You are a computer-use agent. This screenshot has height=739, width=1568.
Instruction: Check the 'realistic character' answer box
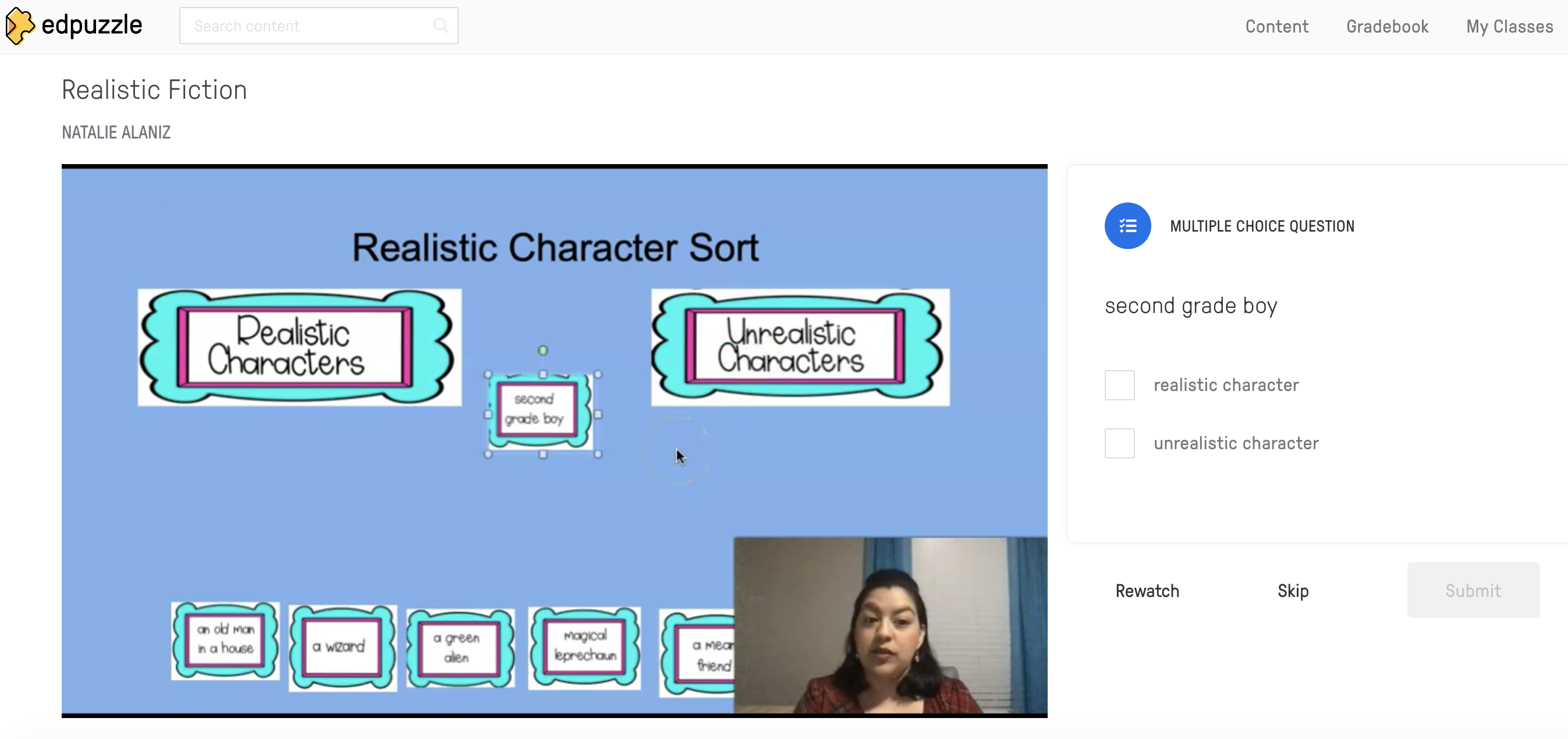(x=1119, y=385)
